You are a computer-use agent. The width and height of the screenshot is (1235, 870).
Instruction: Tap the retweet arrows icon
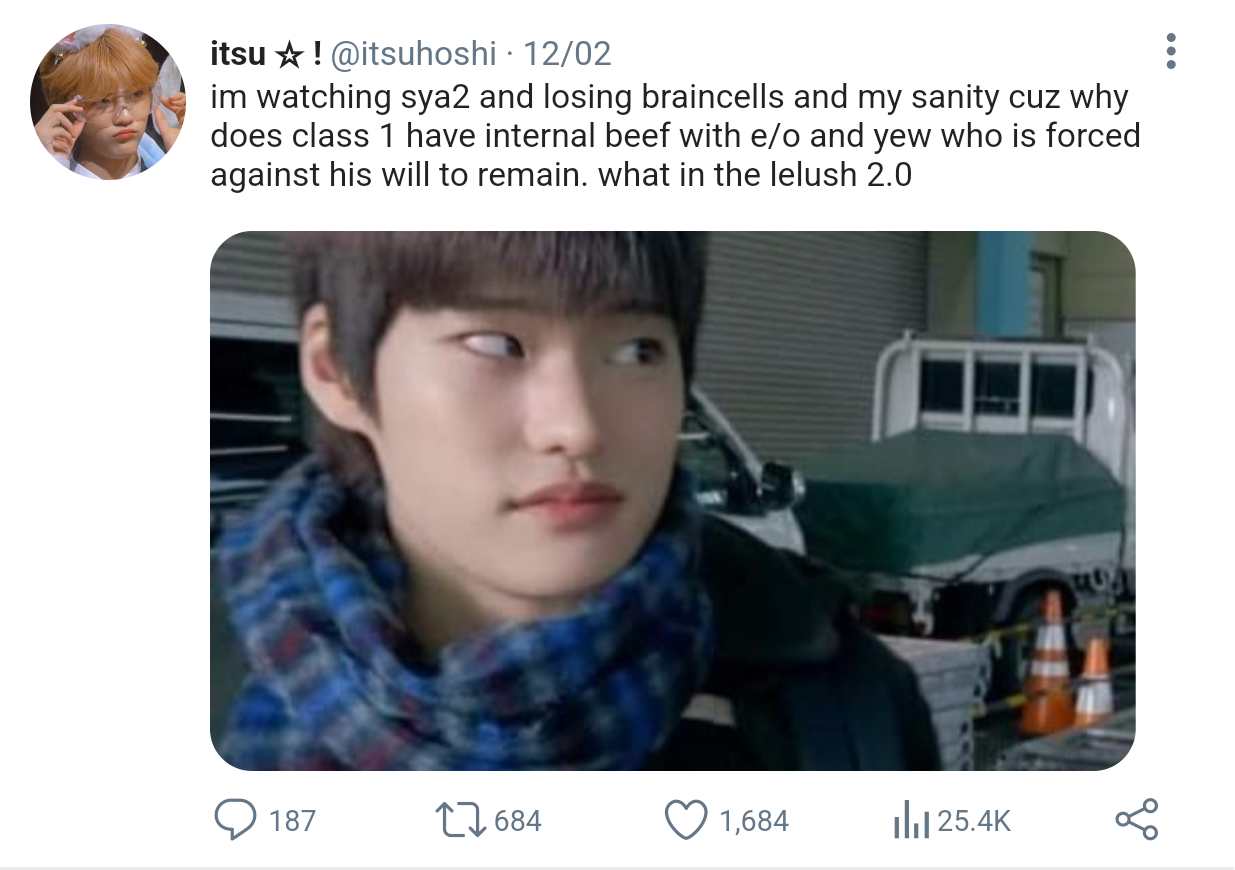click(x=463, y=820)
